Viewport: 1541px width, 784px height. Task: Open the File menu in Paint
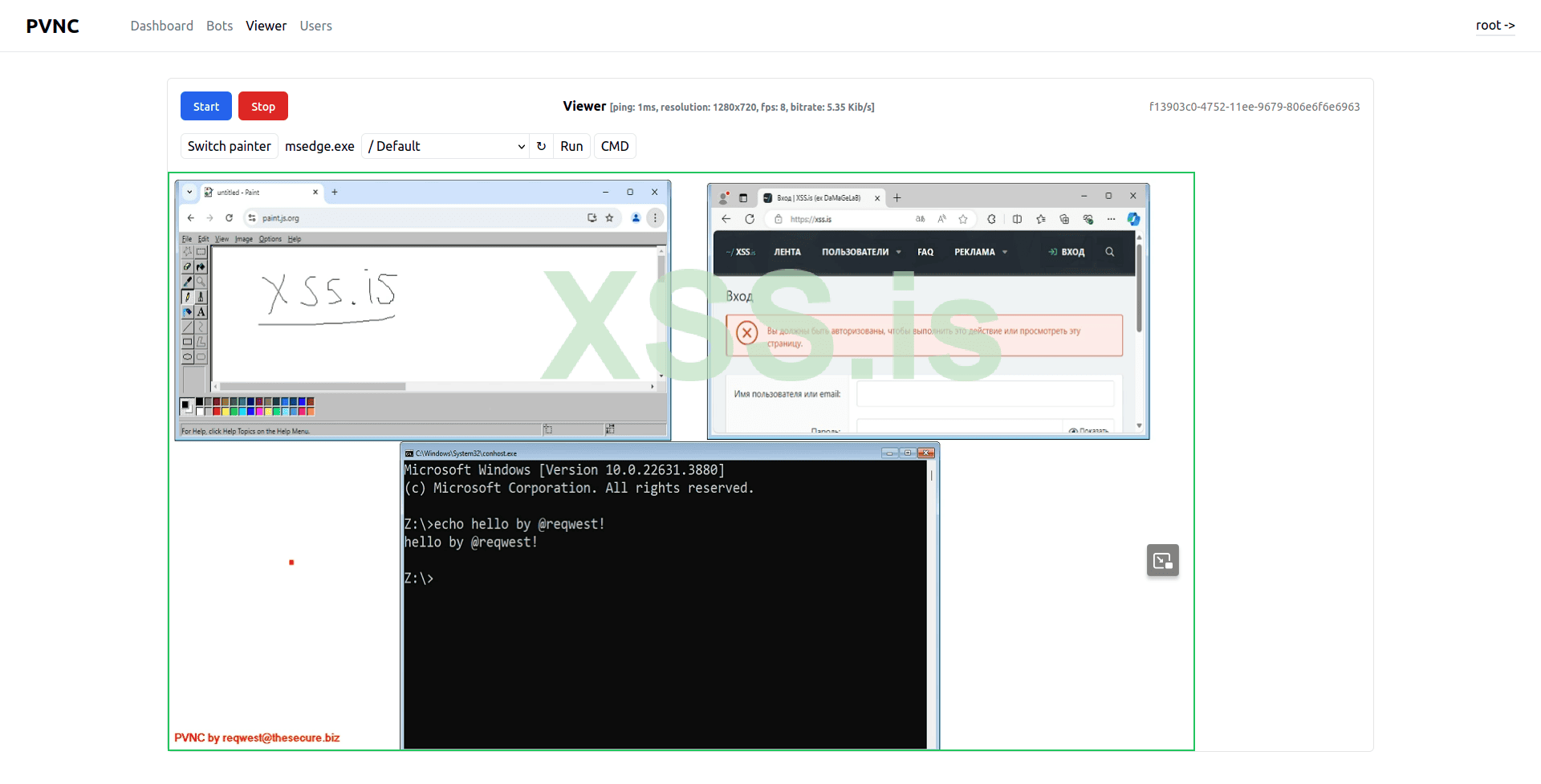[x=186, y=239]
